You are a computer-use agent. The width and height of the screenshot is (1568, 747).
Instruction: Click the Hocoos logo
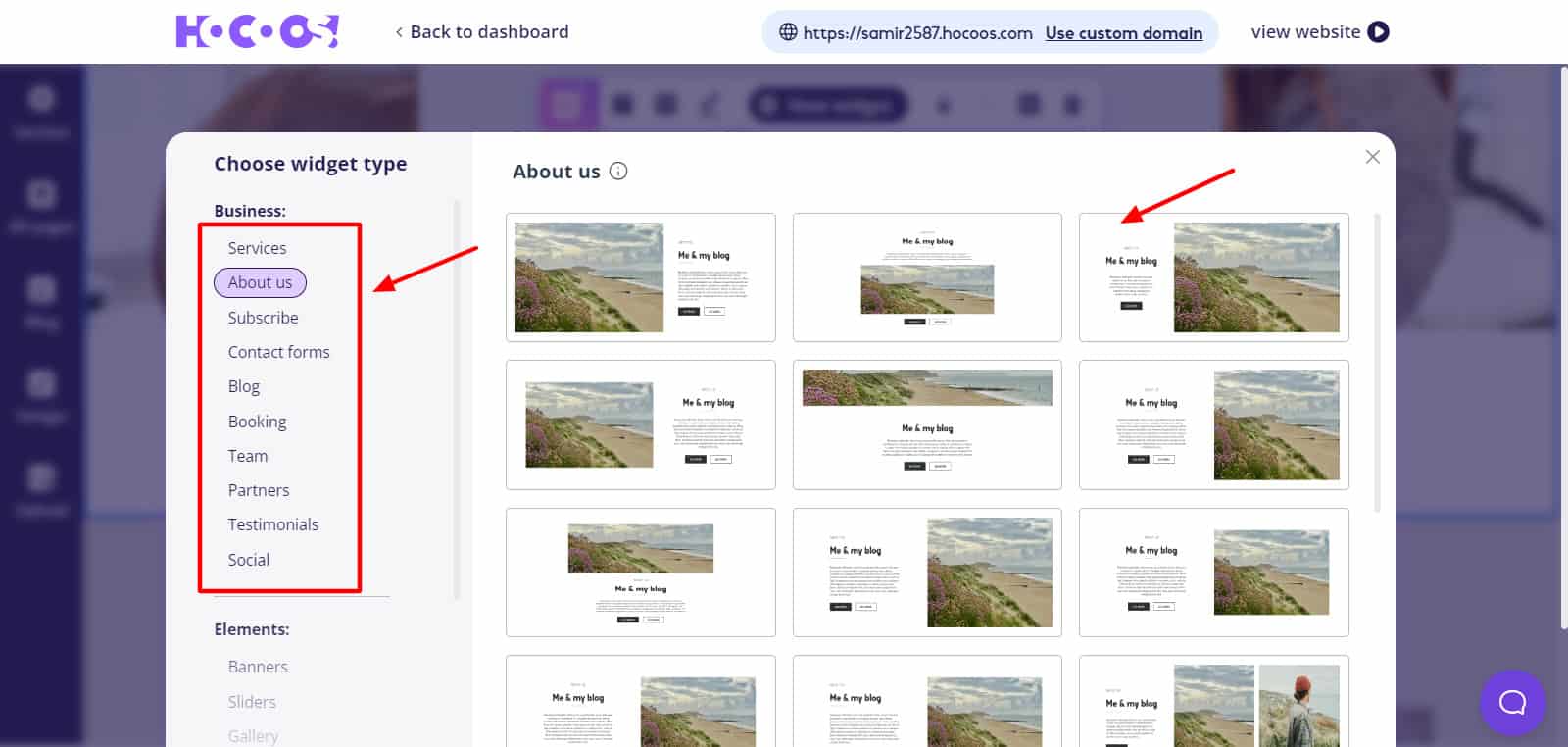pos(257,31)
